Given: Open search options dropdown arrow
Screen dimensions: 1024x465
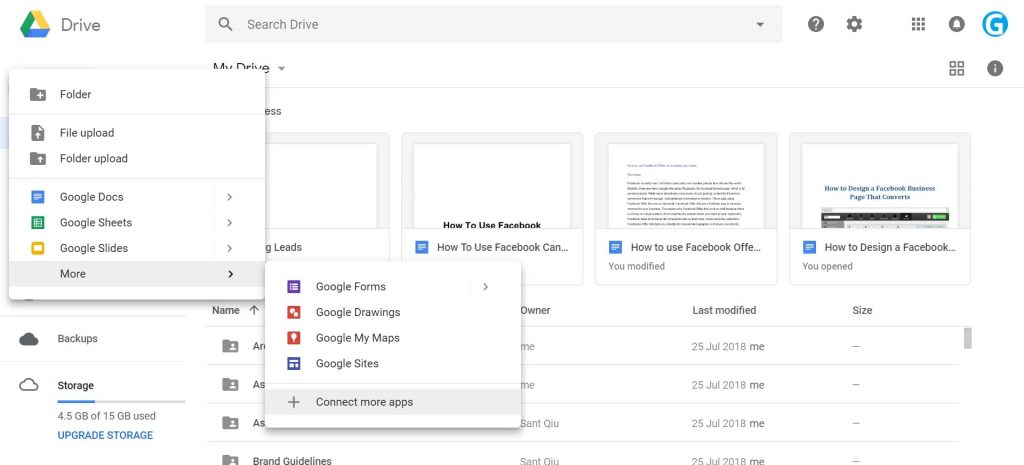Looking at the screenshot, I should [760, 25].
